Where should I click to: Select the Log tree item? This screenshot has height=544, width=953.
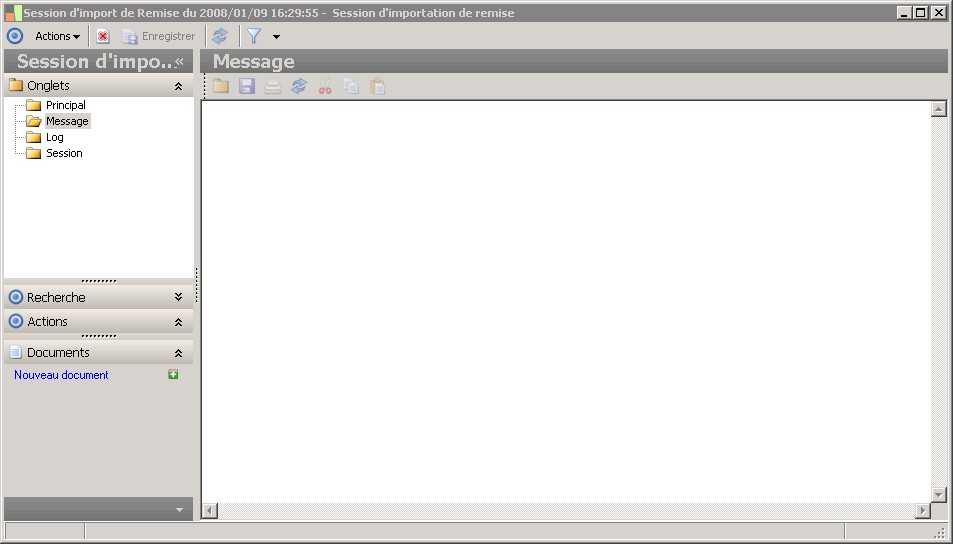pyautogui.click(x=55, y=137)
